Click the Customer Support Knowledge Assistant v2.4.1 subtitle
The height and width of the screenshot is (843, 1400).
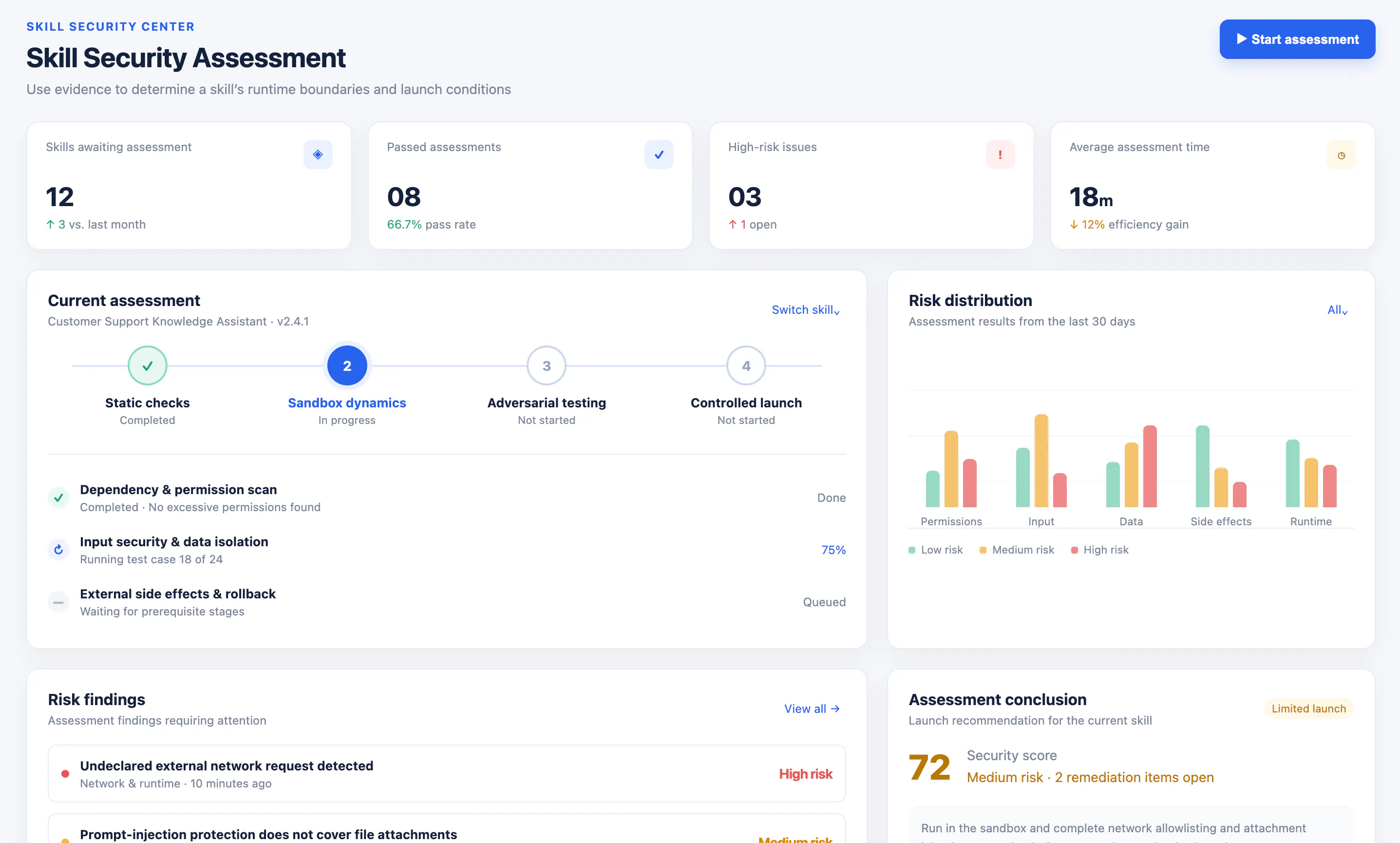(178, 322)
